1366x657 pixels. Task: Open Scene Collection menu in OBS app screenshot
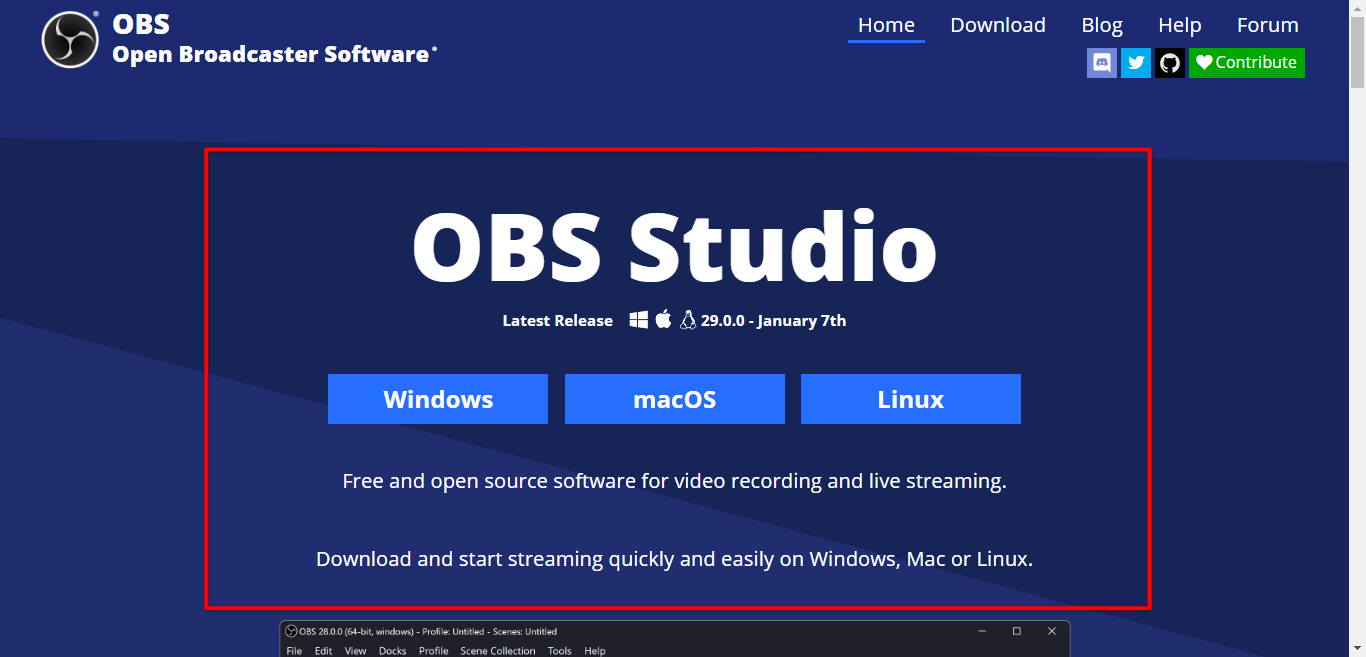pos(498,651)
